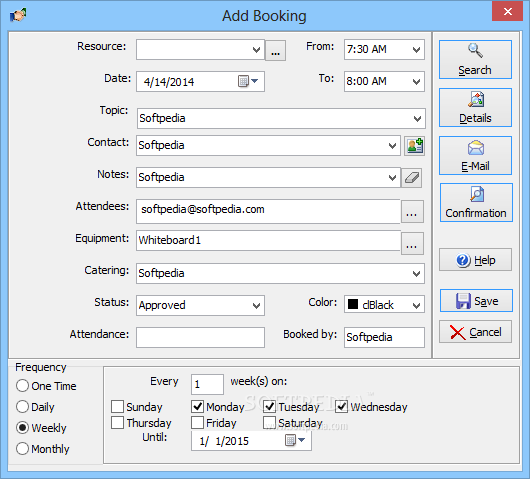Check the Saturday checkbox

coord(269,423)
